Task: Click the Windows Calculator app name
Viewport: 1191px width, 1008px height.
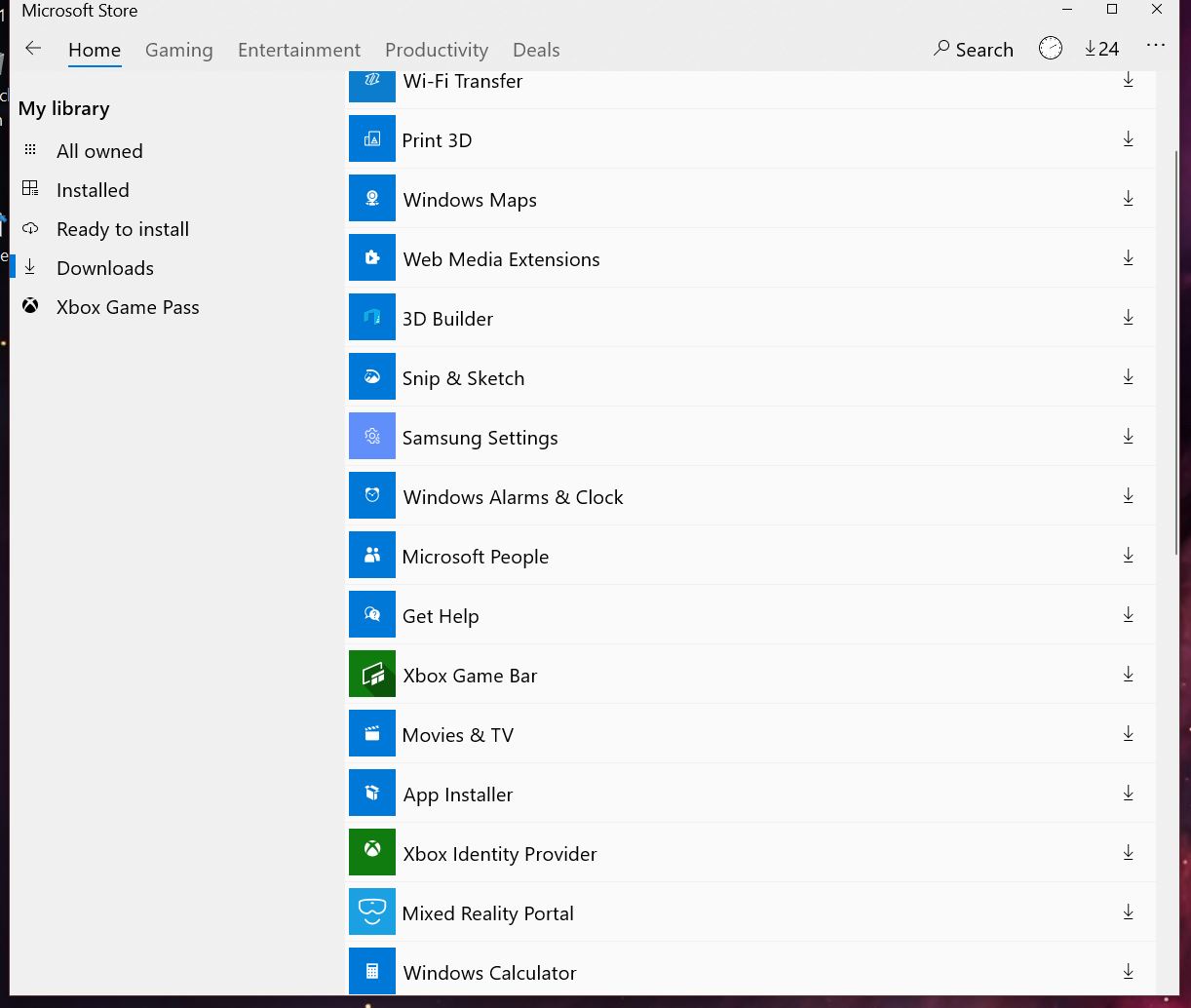Action: pyautogui.click(x=489, y=973)
